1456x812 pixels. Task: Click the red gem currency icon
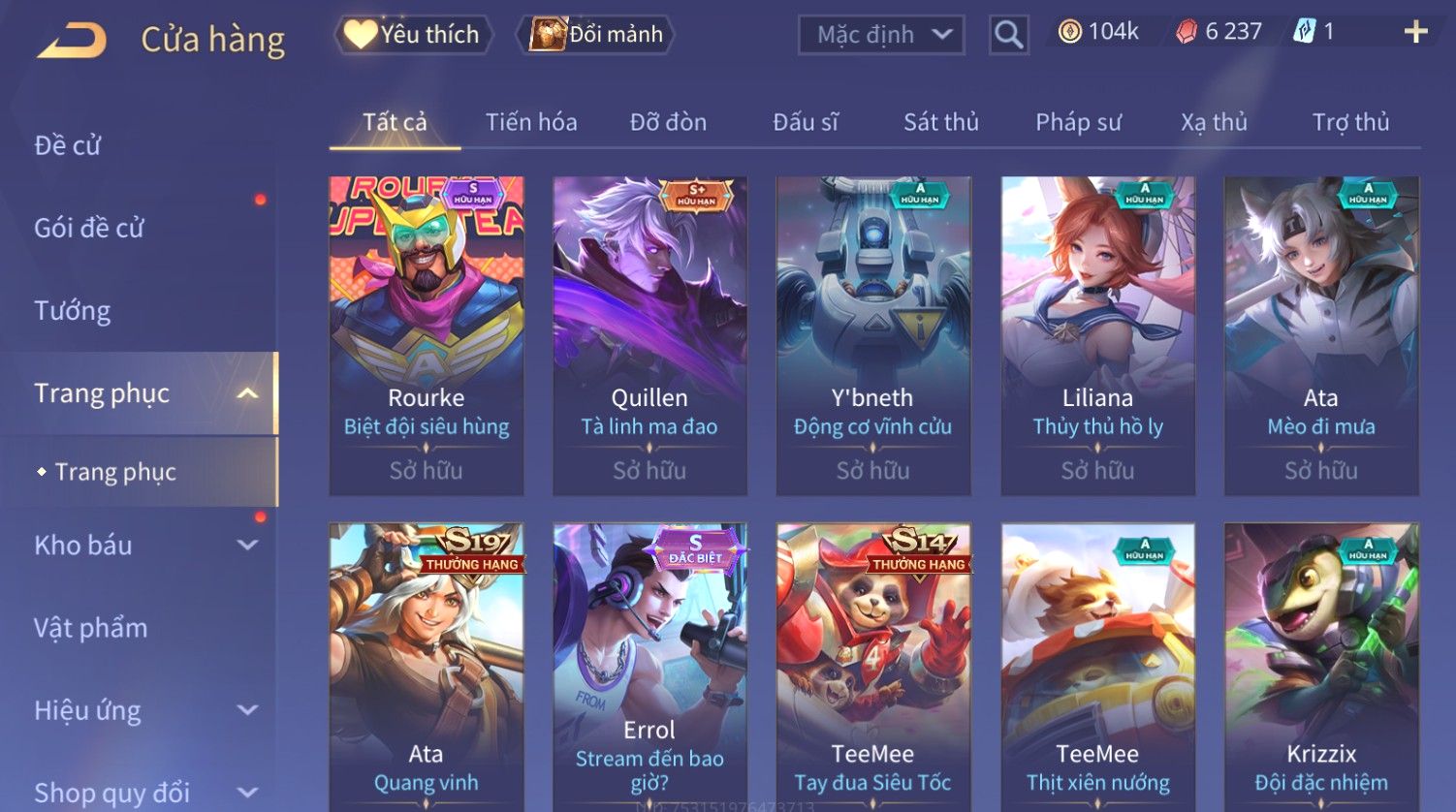1187,32
